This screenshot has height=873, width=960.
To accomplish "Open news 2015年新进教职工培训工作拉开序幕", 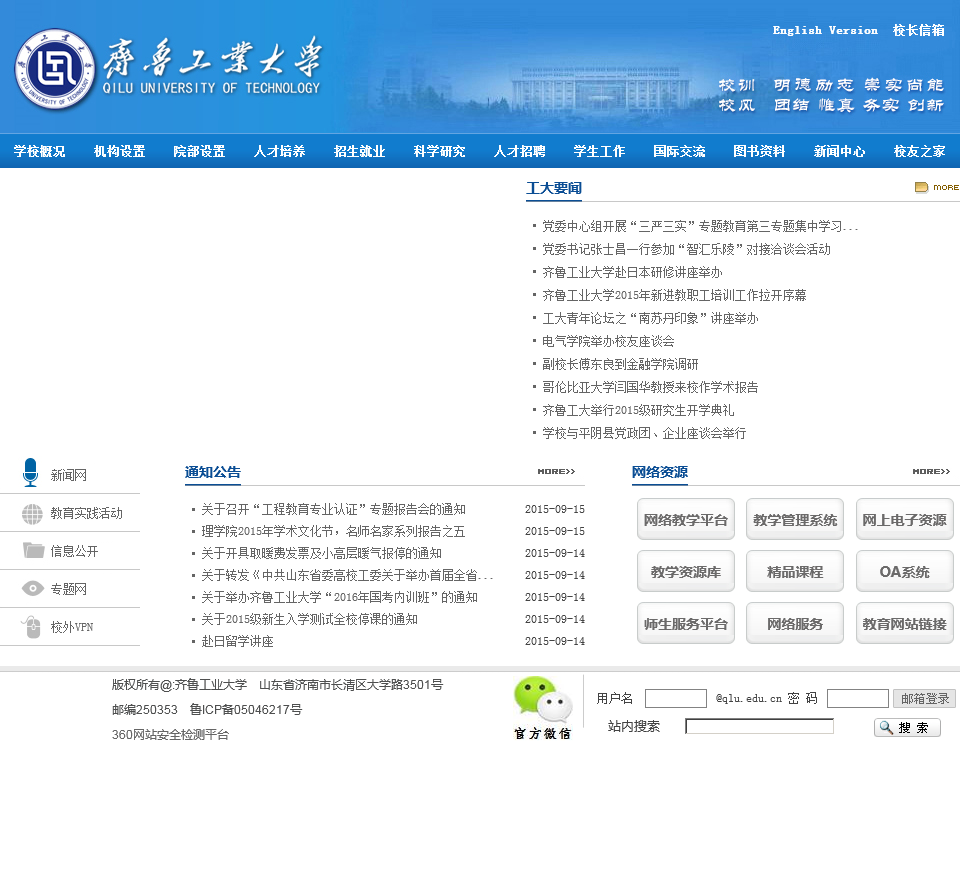I will point(674,295).
